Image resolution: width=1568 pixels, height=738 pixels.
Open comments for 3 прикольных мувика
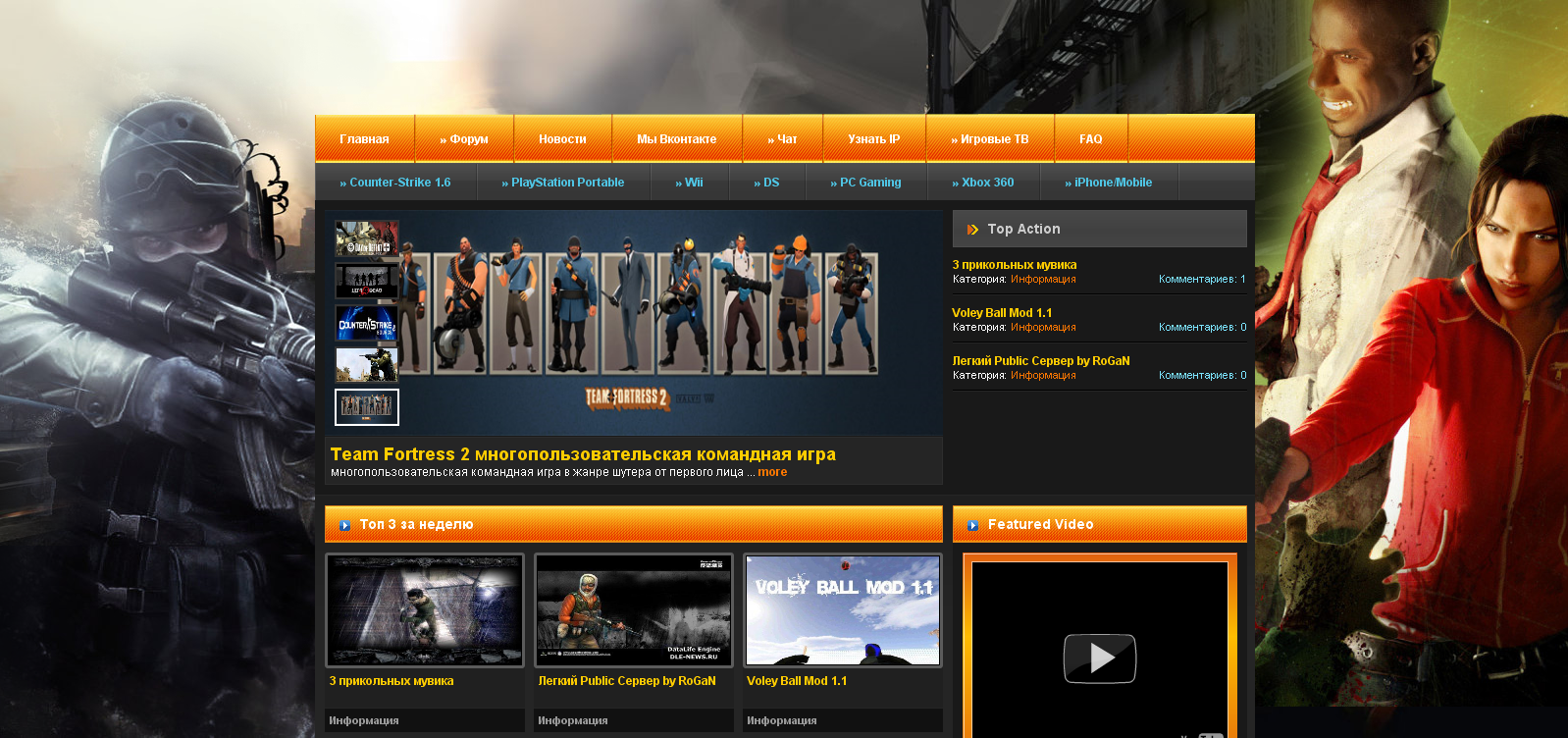[1202, 280]
